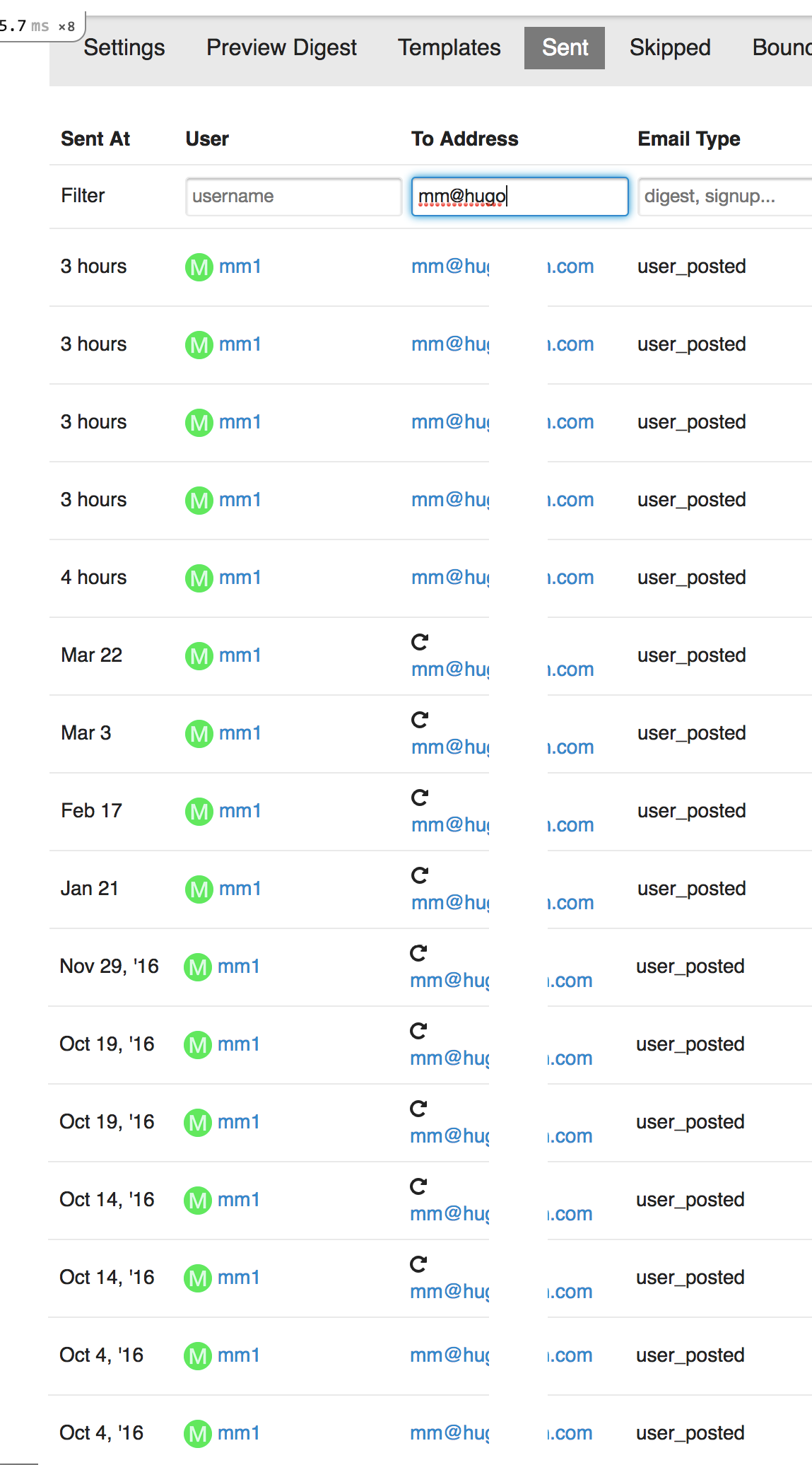Click the To Address filter field
This screenshot has width=812, height=1465.
[520, 197]
